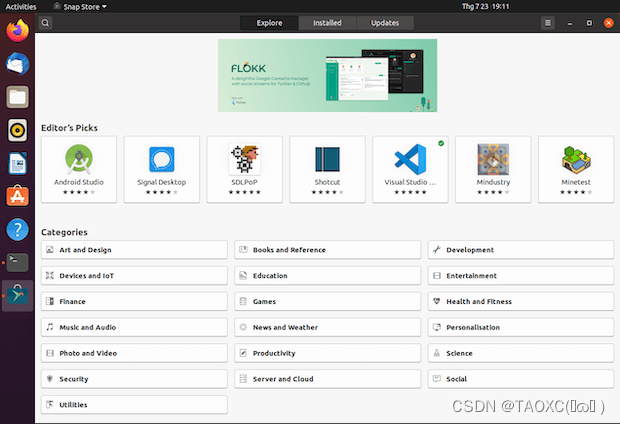Screen dimensions: 620x424
Task: Open the Entertainment category
Action: tap(521, 275)
